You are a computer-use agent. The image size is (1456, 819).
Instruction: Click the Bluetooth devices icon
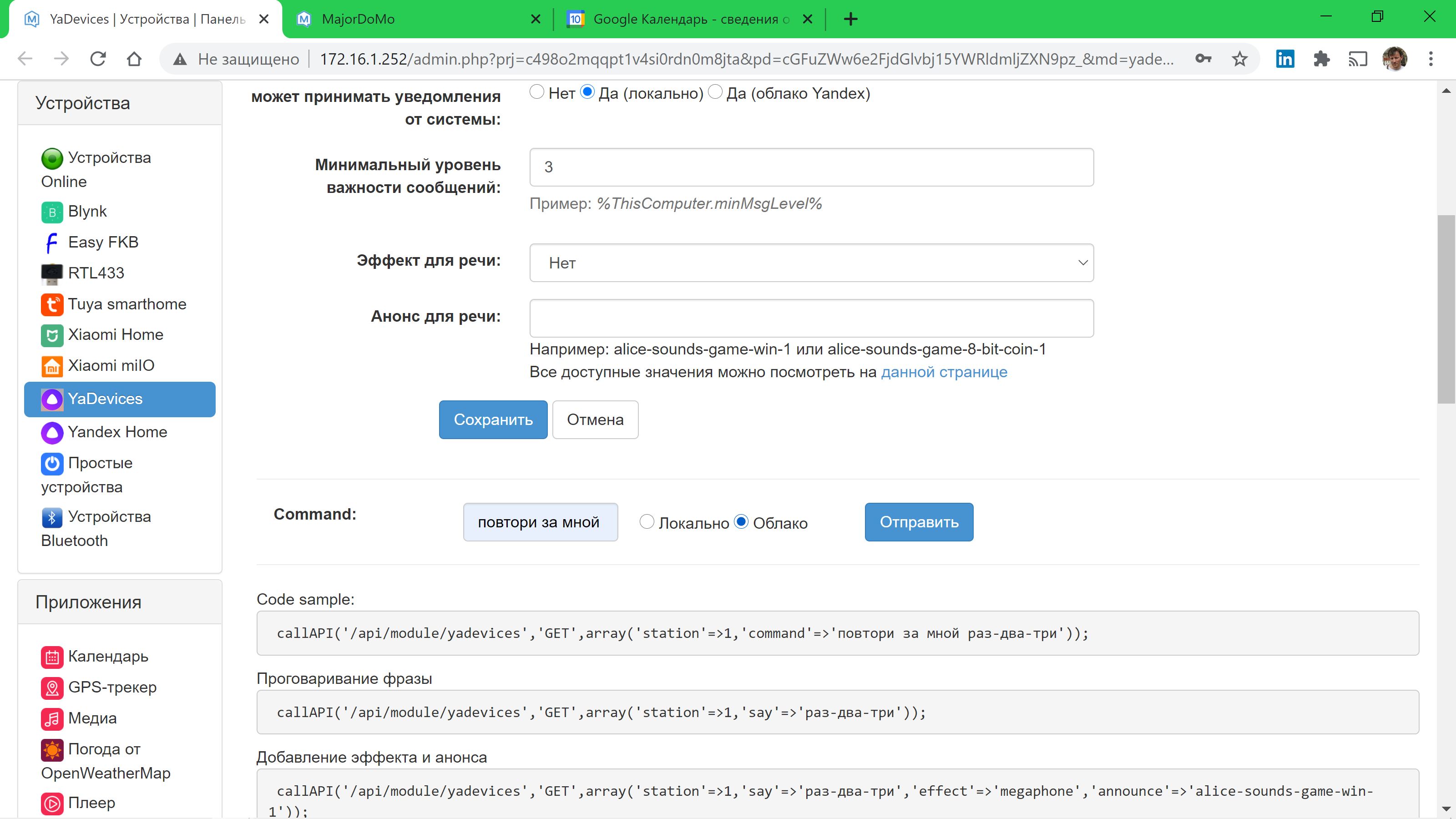(x=52, y=517)
